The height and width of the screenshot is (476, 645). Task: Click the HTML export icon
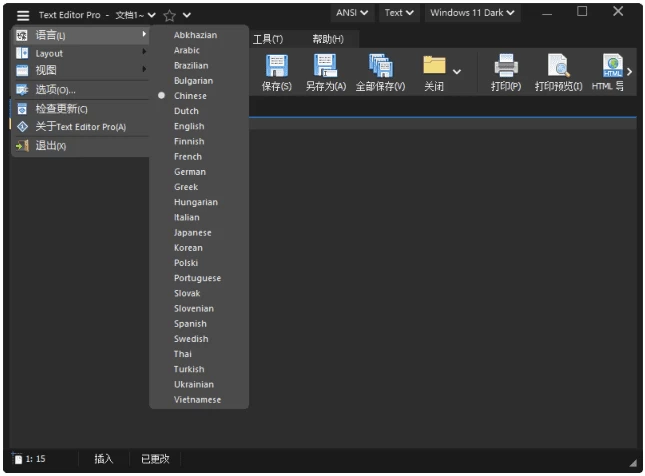[612, 66]
